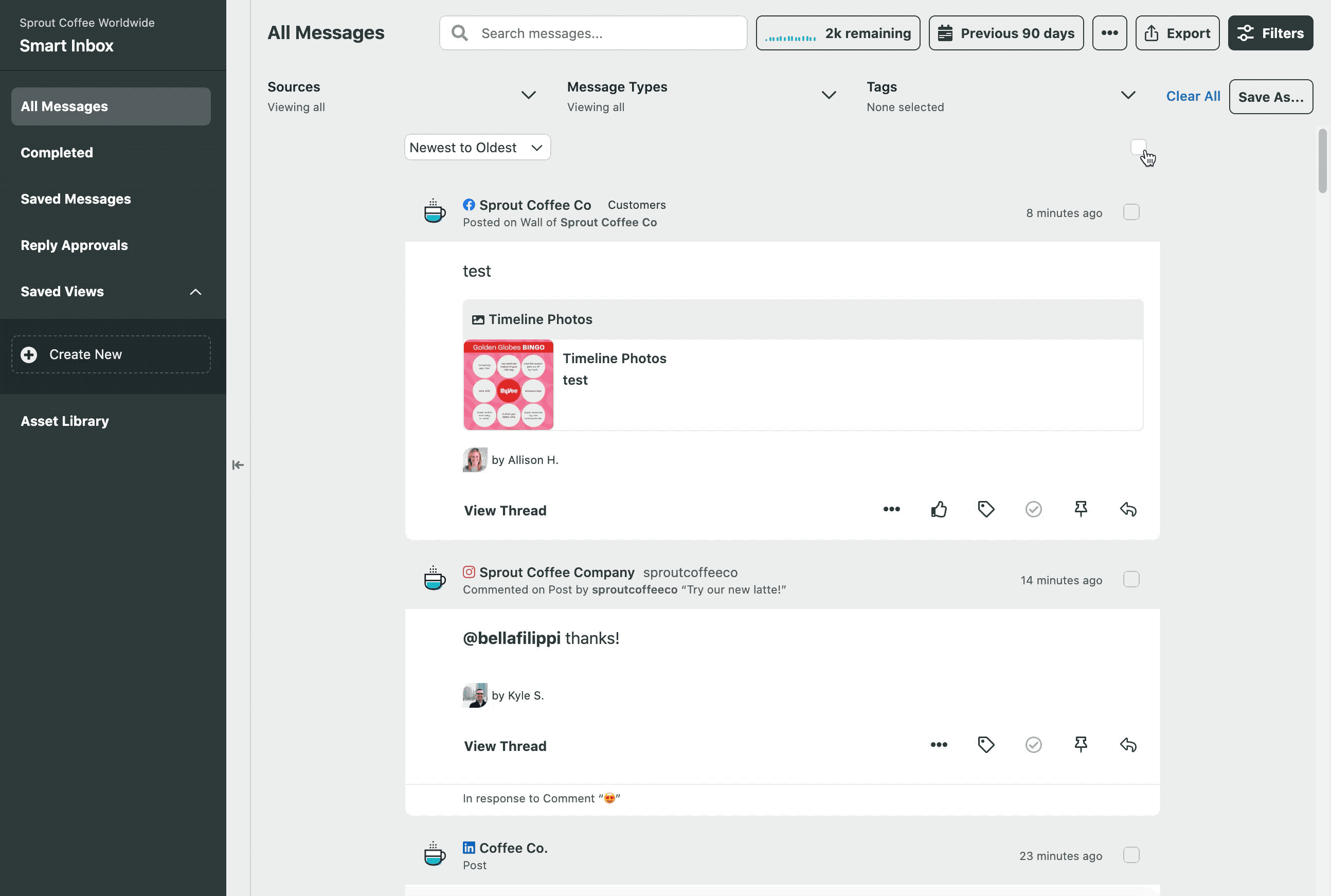Screen dimensions: 1331x896
Task: Go to All Messages in sidebar
Action: 111,106
